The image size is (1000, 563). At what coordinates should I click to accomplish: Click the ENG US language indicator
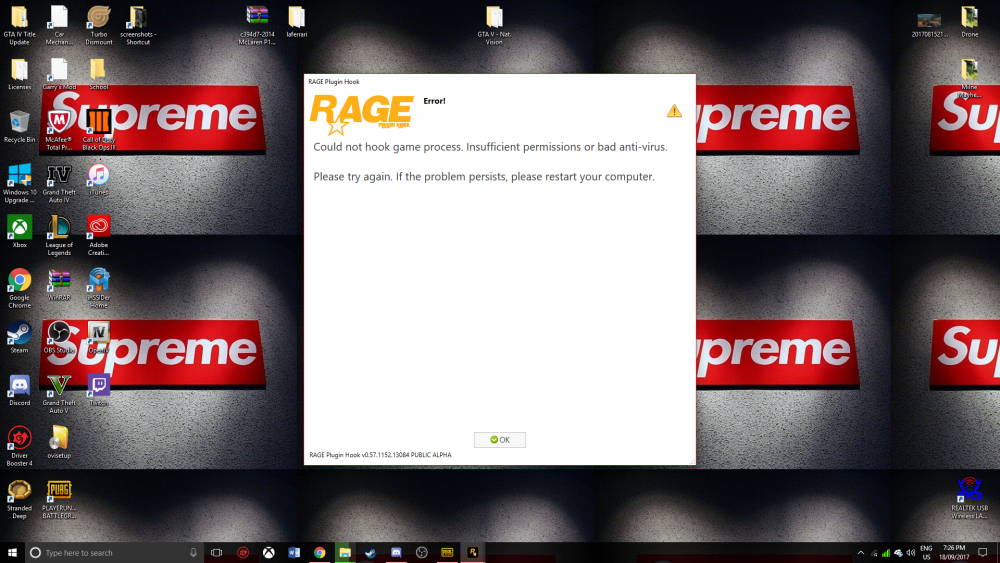pos(926,552)
